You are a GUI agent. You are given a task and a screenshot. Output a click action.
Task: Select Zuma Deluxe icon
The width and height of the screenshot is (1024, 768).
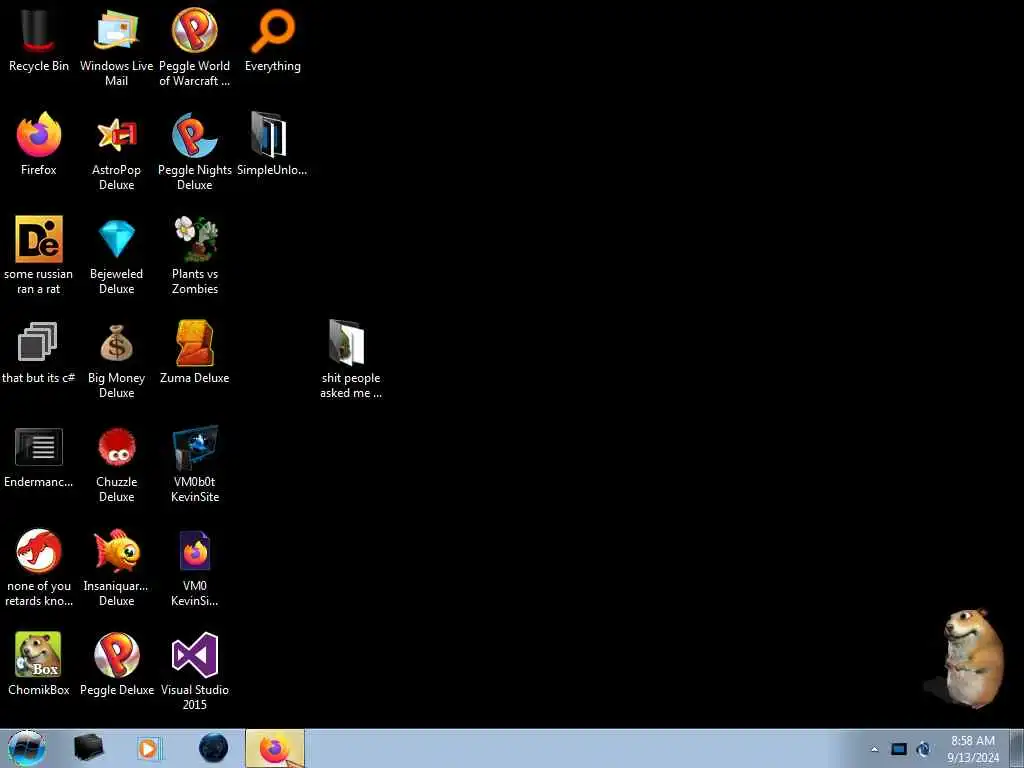click(195, 343)
